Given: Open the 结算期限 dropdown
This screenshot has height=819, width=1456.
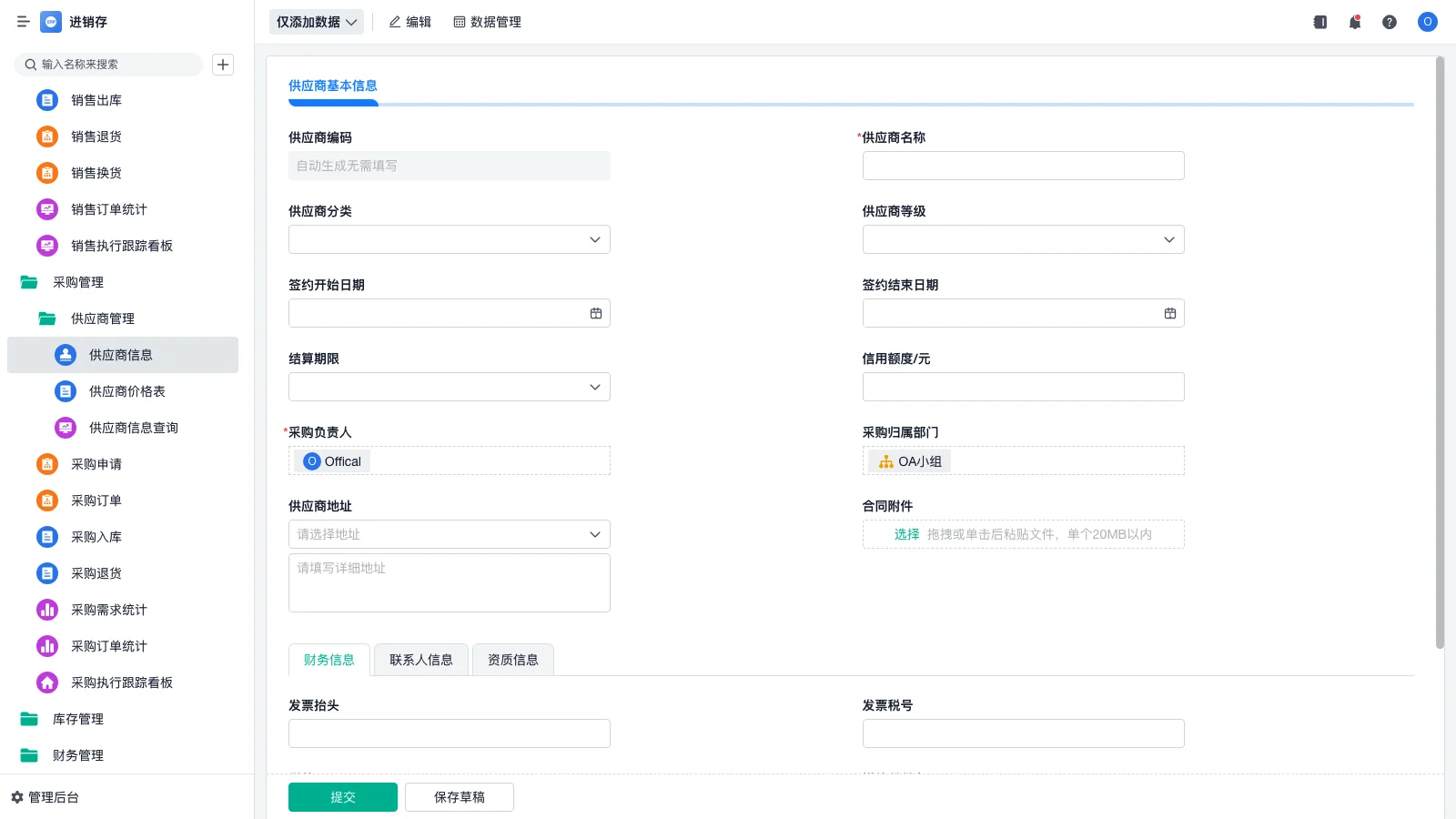Looking at the screenshot, I should pyautogui.click(x=594, y=386).
